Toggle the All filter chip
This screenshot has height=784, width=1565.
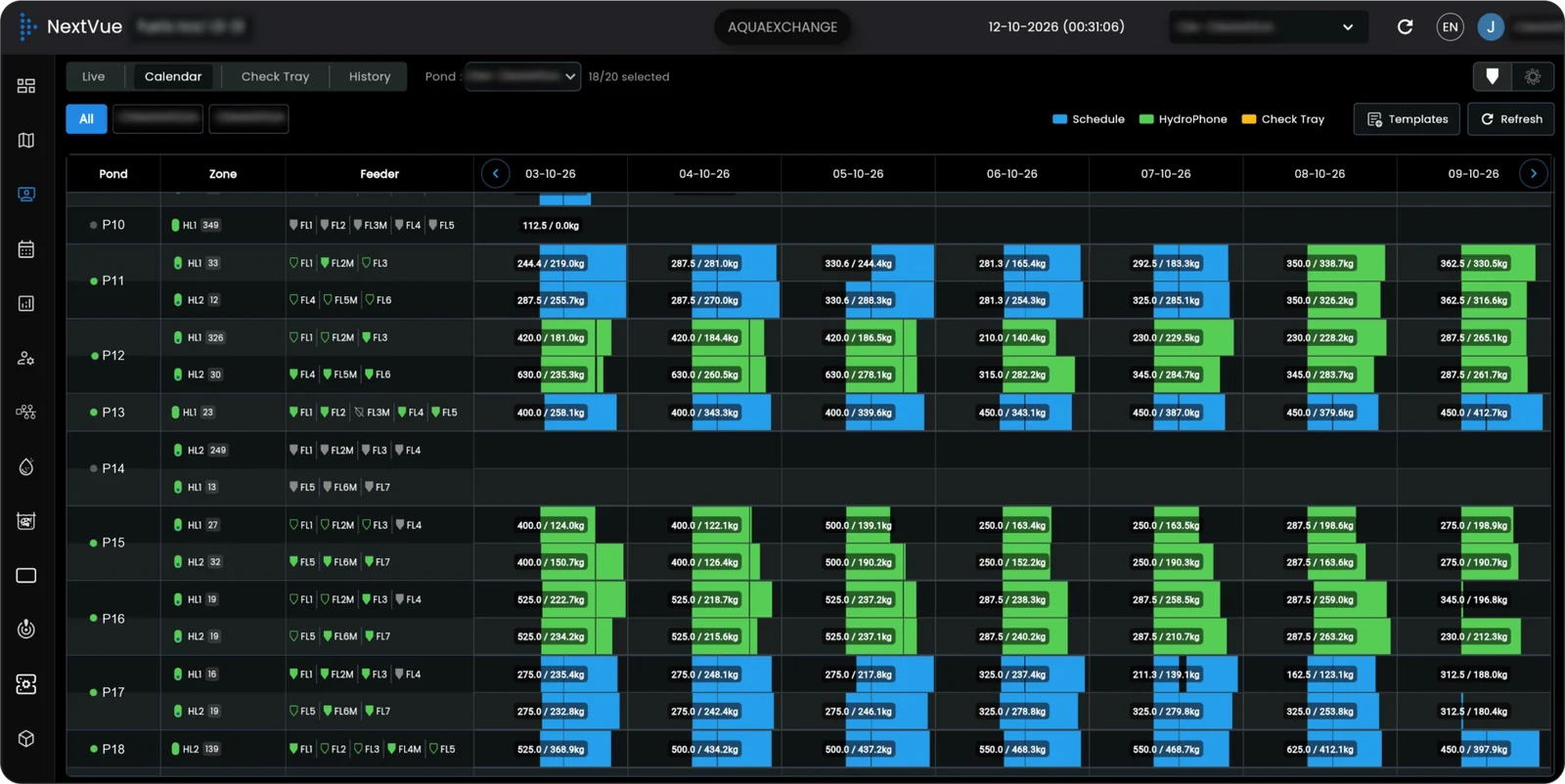(x=86, y=119)
